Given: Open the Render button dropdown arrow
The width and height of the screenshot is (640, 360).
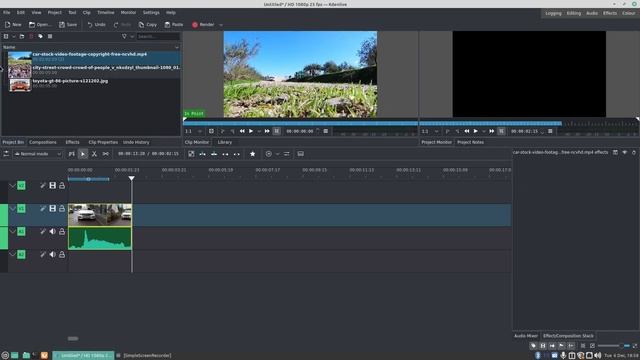Looking at the screenshot, I should (221, 25).
